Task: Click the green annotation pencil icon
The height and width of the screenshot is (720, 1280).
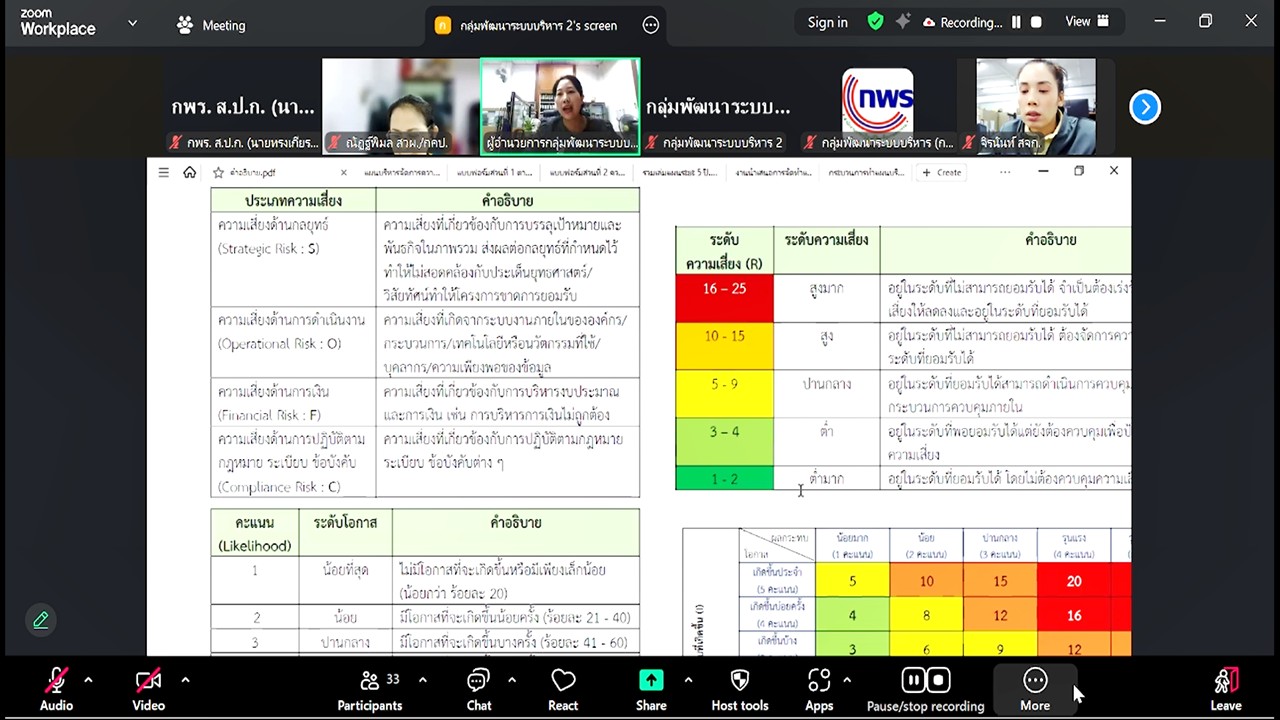Action: (x=41, y=621)
